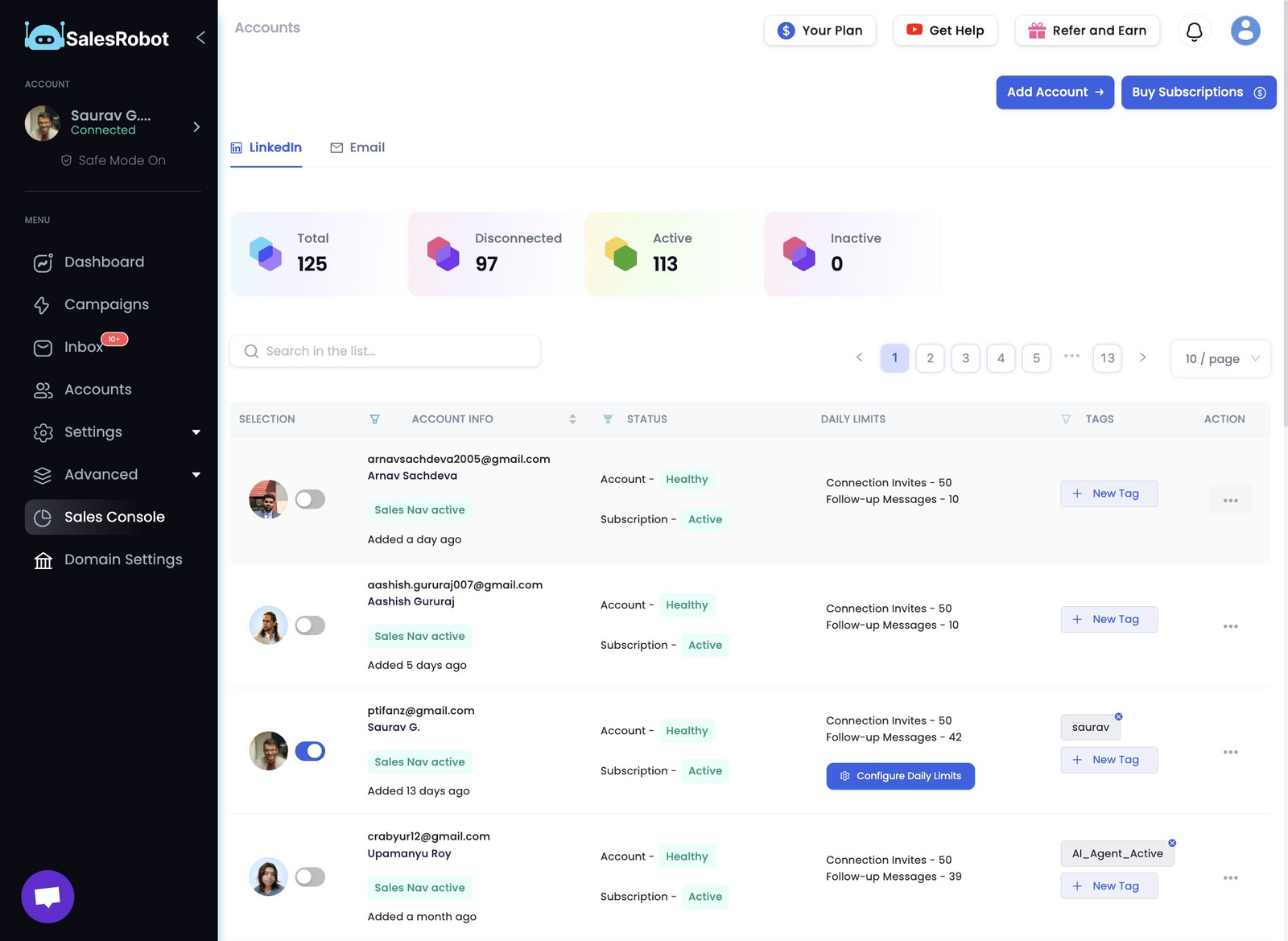This screenshot has width=1288, height=941.
Task: Open the chat support bubble
Action: pos(47,896)
